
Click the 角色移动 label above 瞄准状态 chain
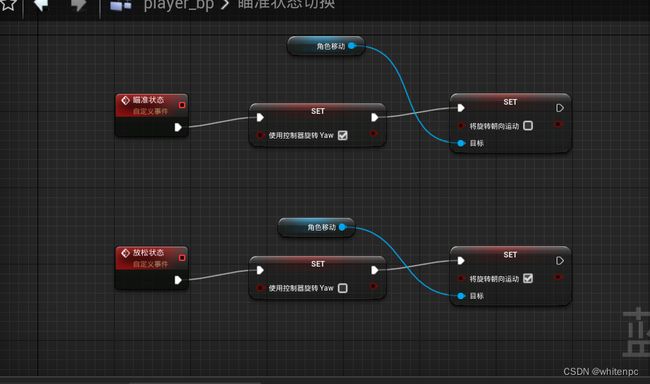click(330, 46)
